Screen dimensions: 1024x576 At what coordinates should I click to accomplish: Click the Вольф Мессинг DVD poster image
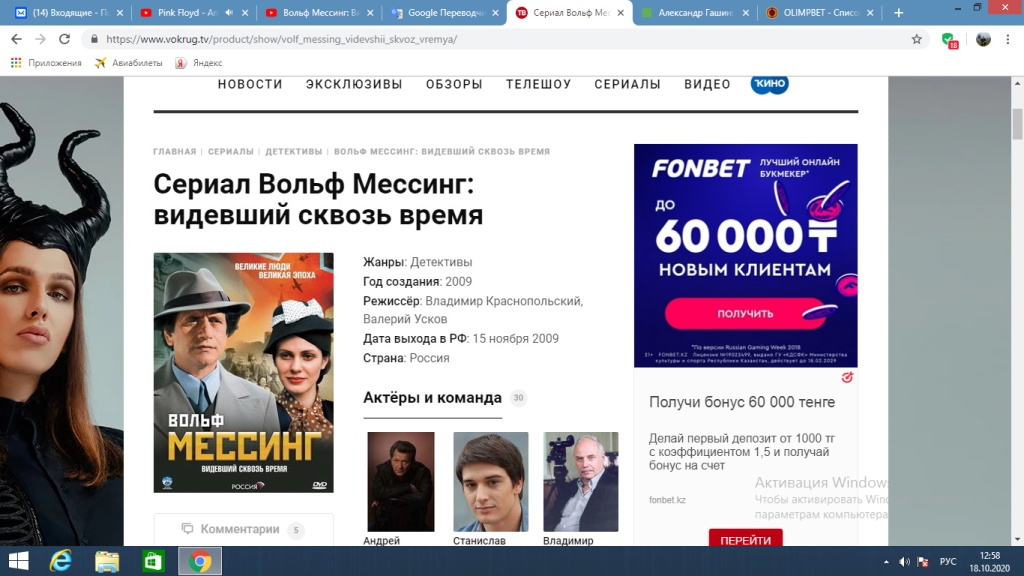pyautogui.click(x=244, y=372)
